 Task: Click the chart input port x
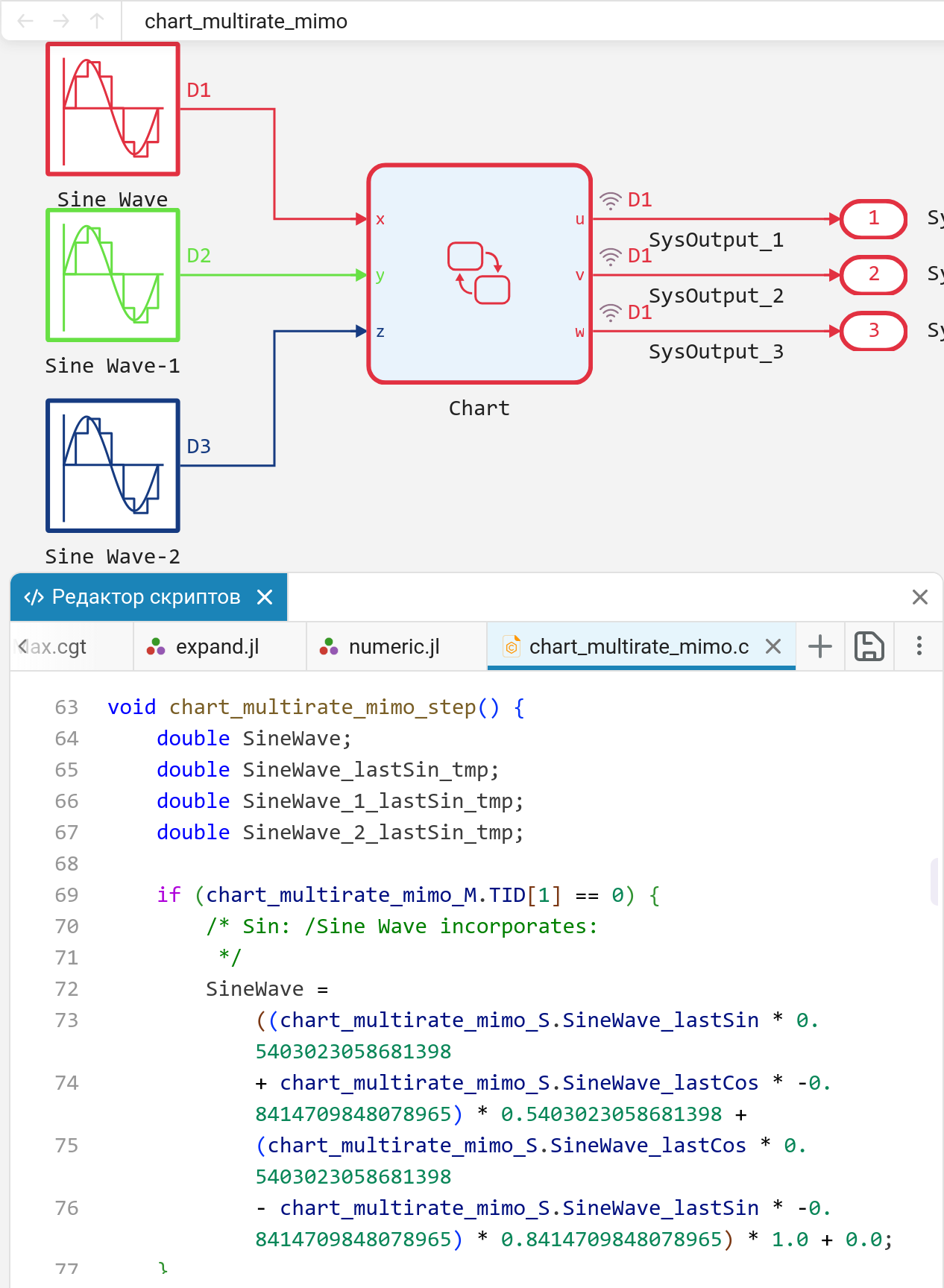(380, 219)
